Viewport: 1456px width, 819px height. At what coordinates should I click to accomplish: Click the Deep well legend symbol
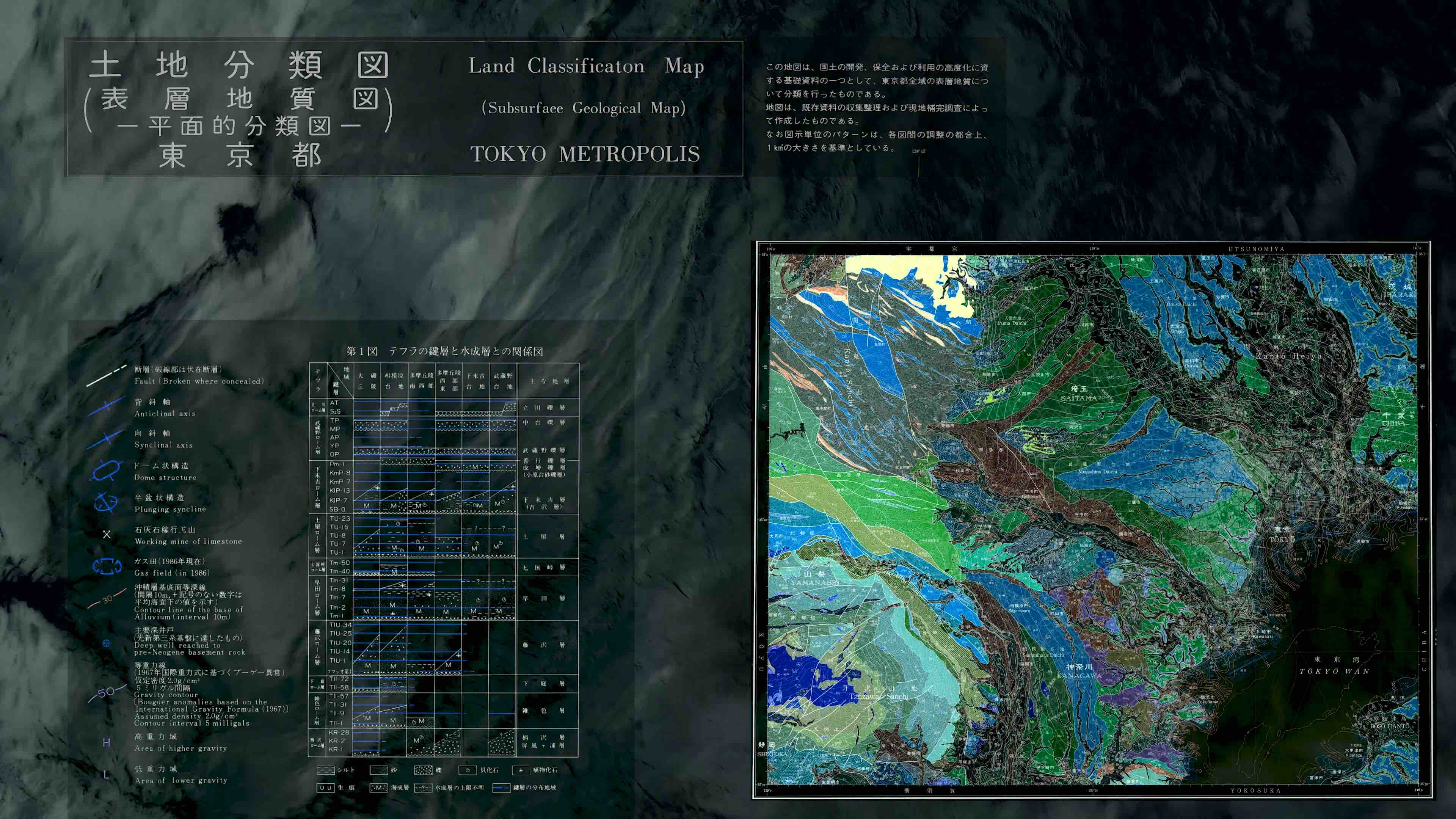coord(106,643)
